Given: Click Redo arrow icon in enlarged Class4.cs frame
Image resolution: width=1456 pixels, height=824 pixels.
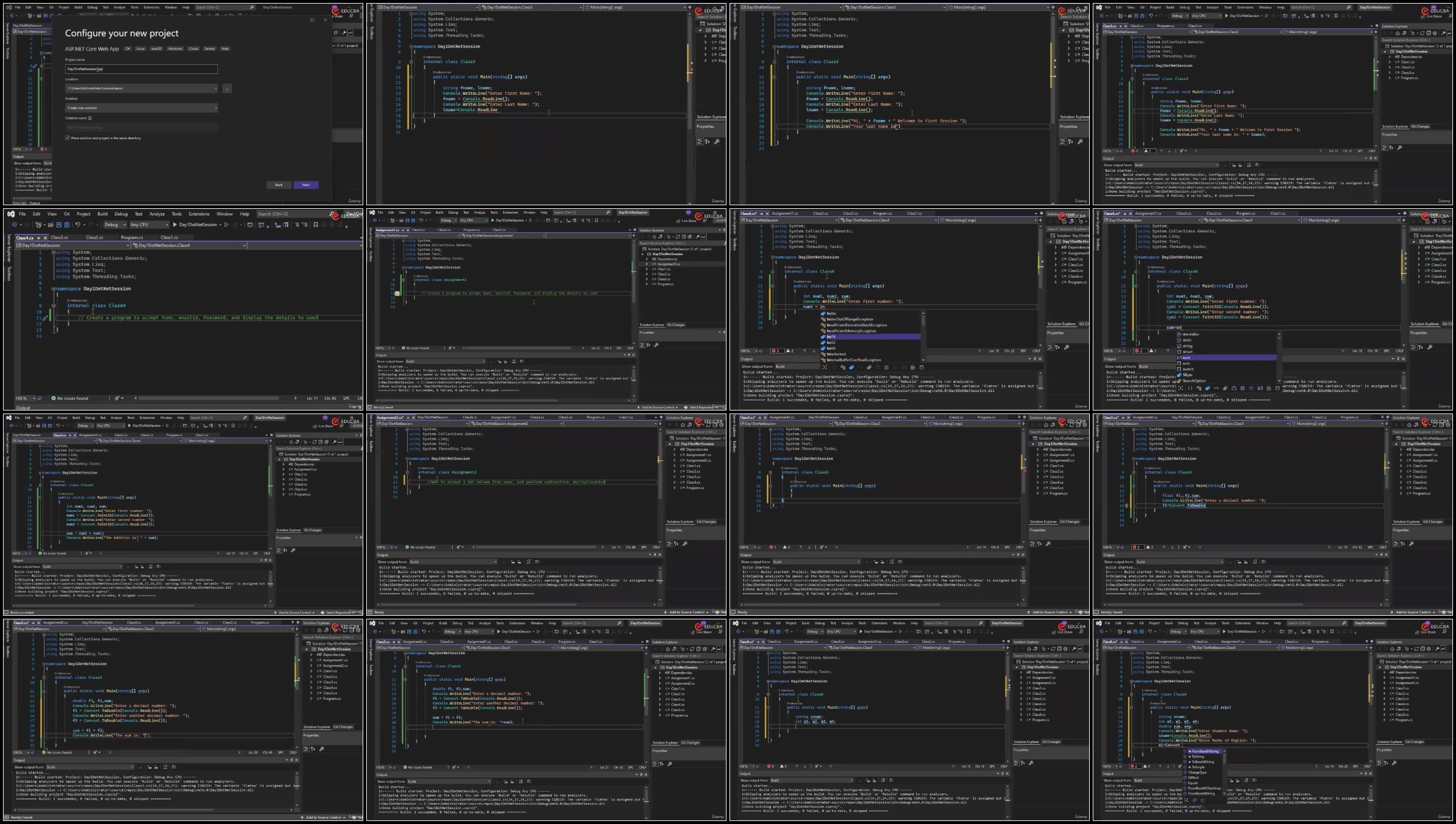Looking at the screenshot, I should point(91,224).
